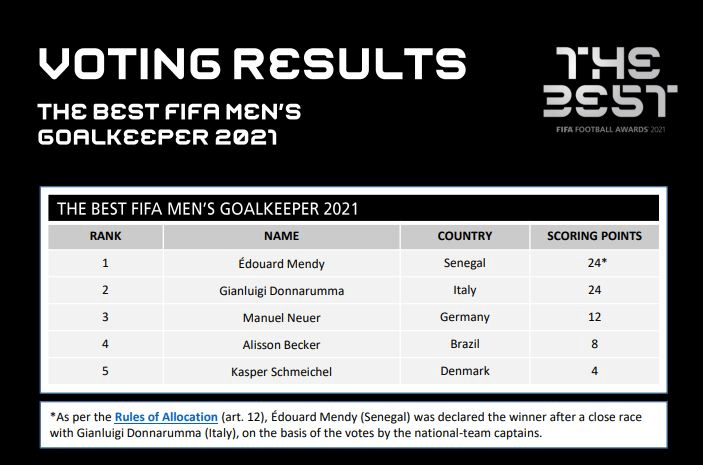Viewport: 703px width, 465px height.
Task: Click the VOTING RESULTS heading
Action: click(x=251, y=64)
